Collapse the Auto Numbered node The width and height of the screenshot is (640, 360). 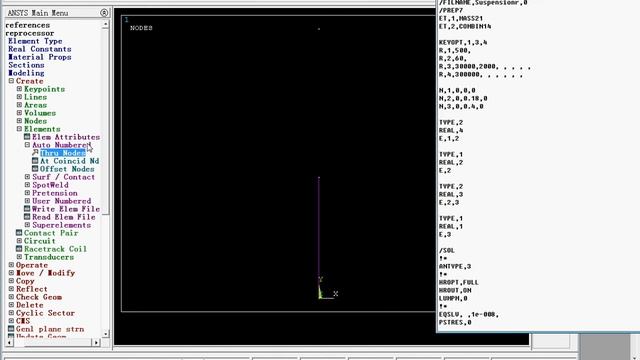click(27, 145)
